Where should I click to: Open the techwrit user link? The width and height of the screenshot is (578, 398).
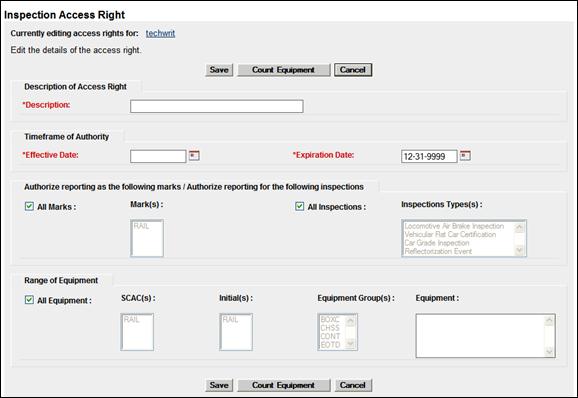pos(160,34)
